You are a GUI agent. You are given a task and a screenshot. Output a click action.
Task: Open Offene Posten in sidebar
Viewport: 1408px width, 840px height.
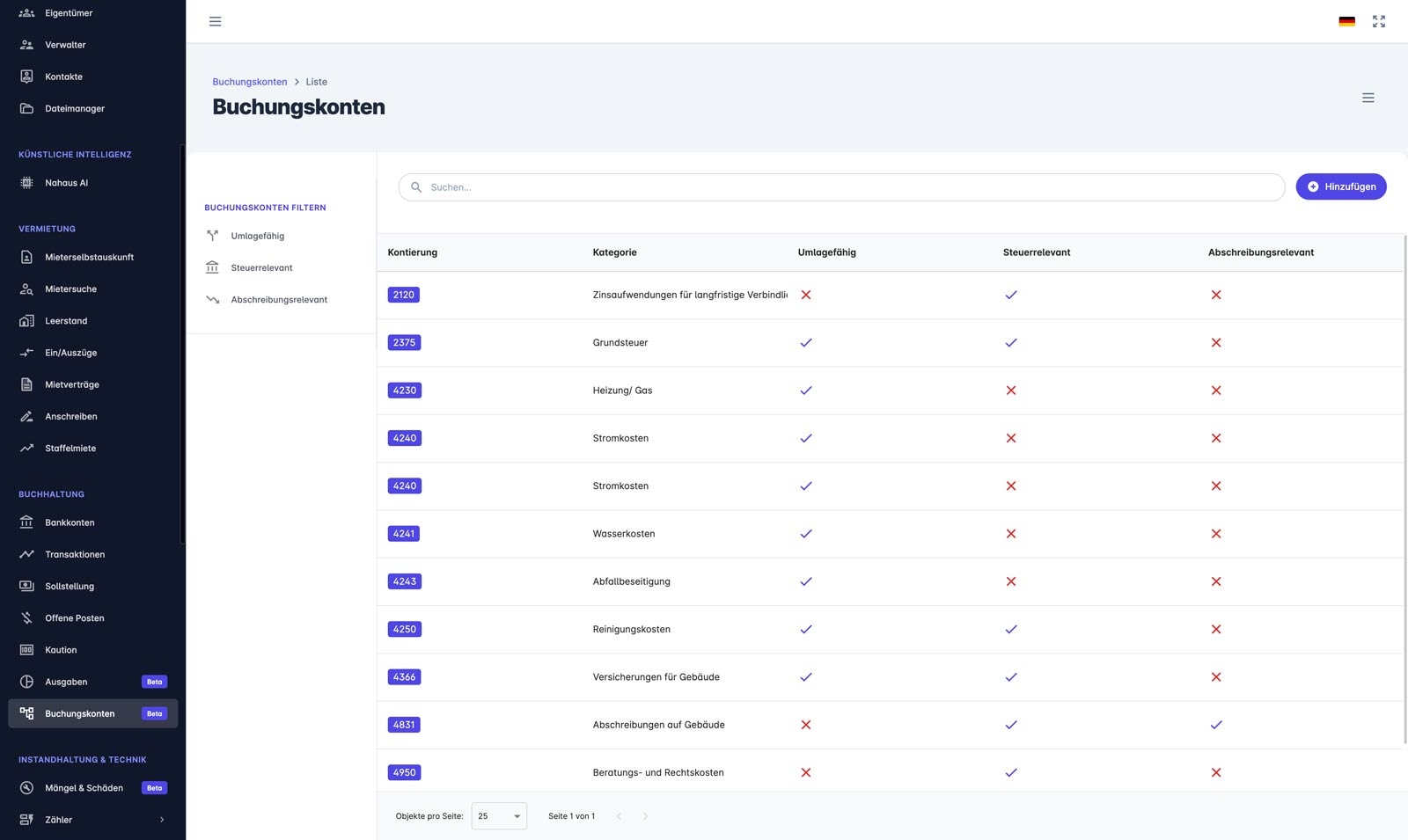tap(75, 618)
